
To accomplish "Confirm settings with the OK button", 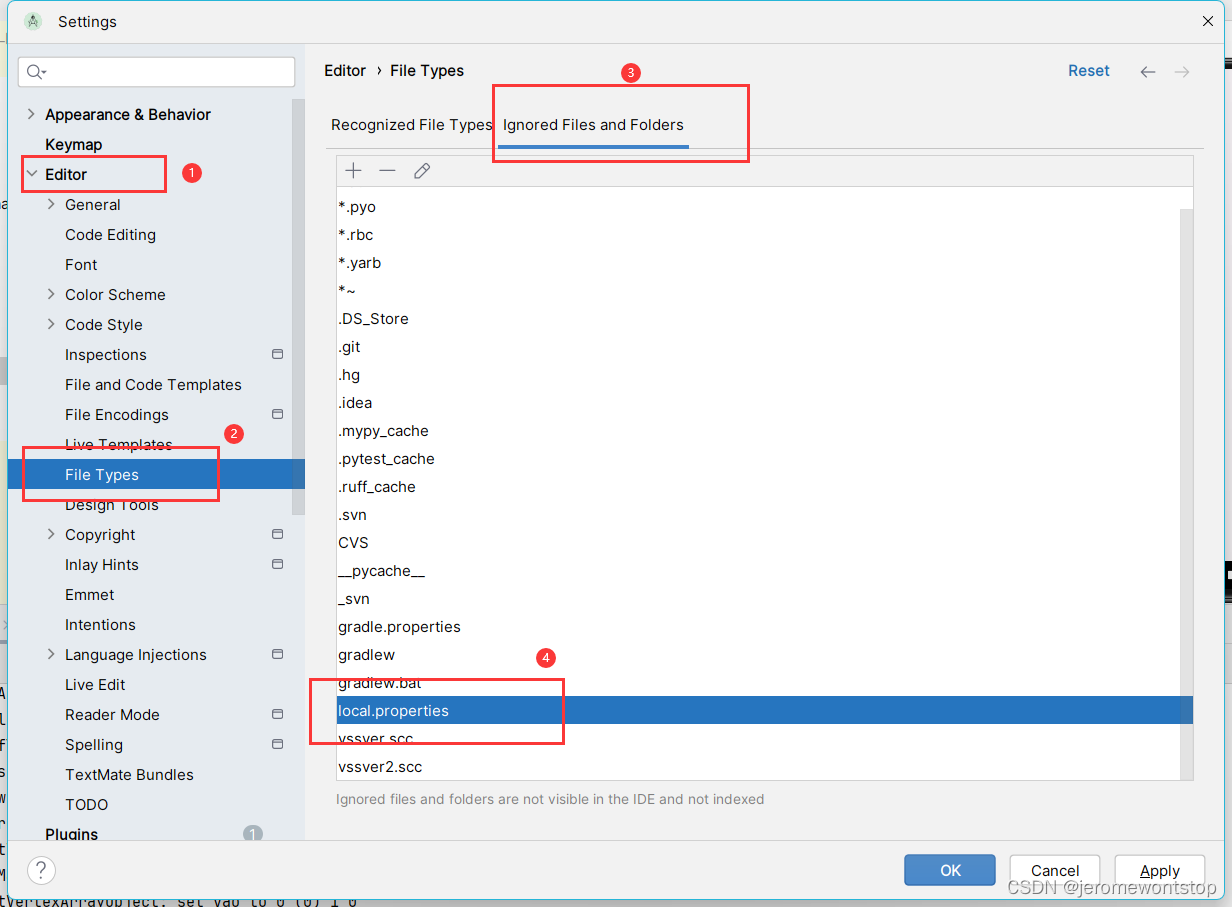I will tap(949, 870).
